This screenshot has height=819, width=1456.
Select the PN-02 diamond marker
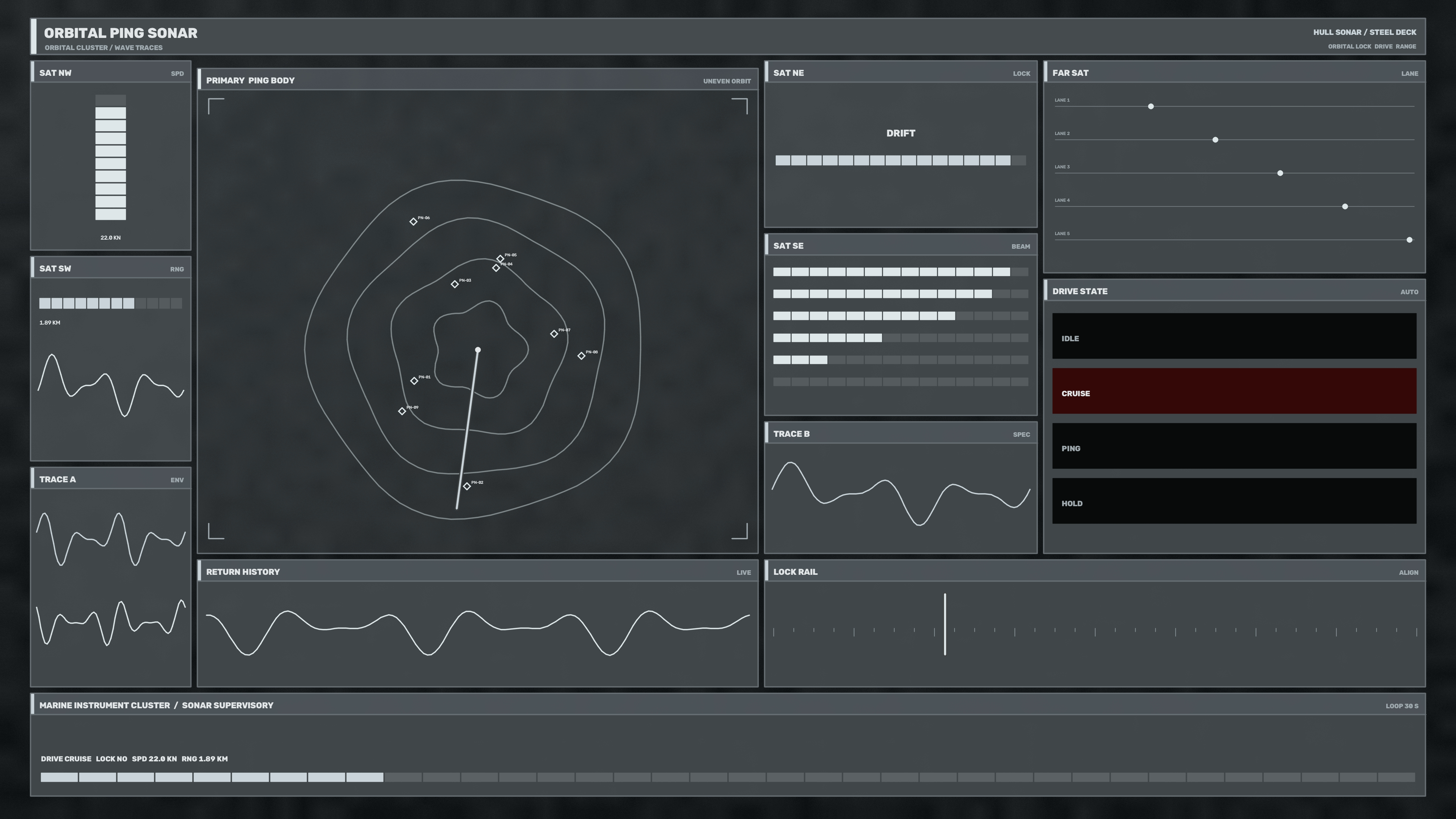click(x=467, y=486)
